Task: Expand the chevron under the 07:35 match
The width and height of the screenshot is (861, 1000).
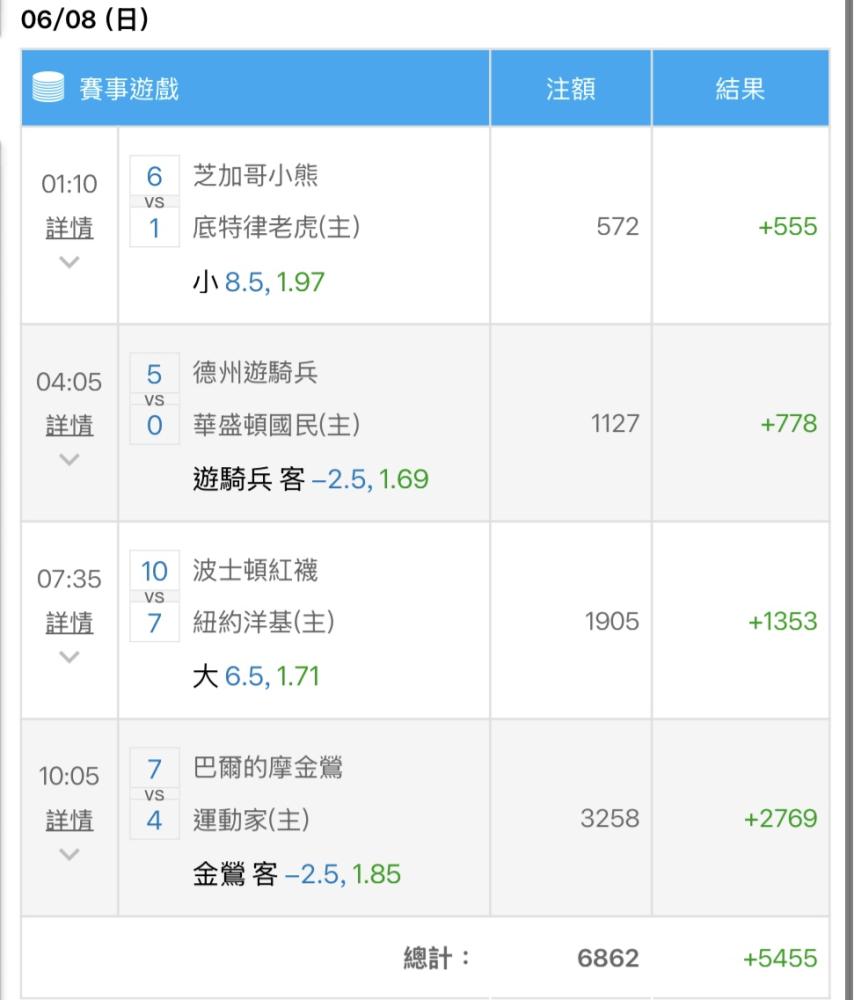Action: (69, 657)
